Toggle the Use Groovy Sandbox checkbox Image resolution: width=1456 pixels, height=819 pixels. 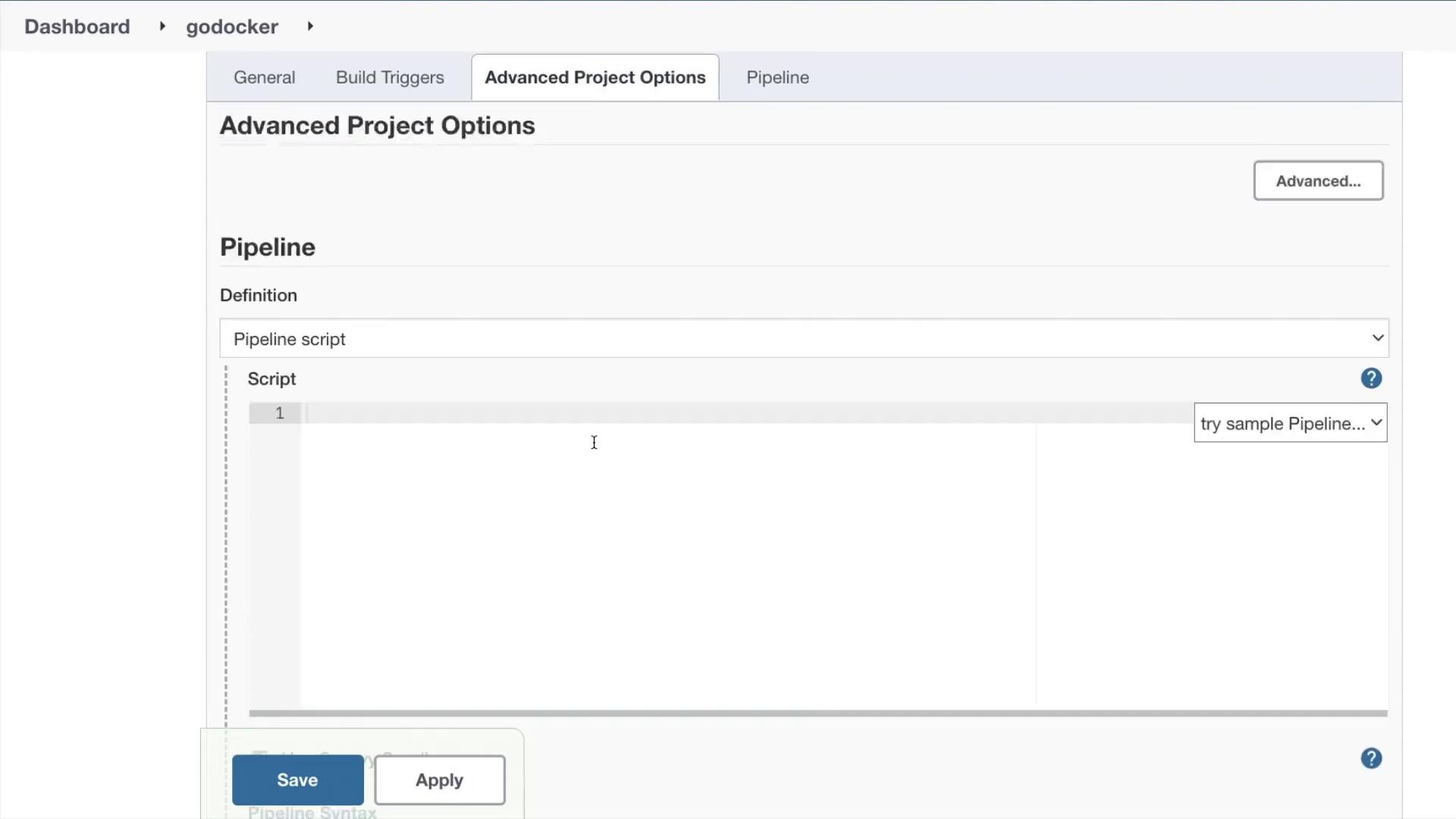(260, 756)
